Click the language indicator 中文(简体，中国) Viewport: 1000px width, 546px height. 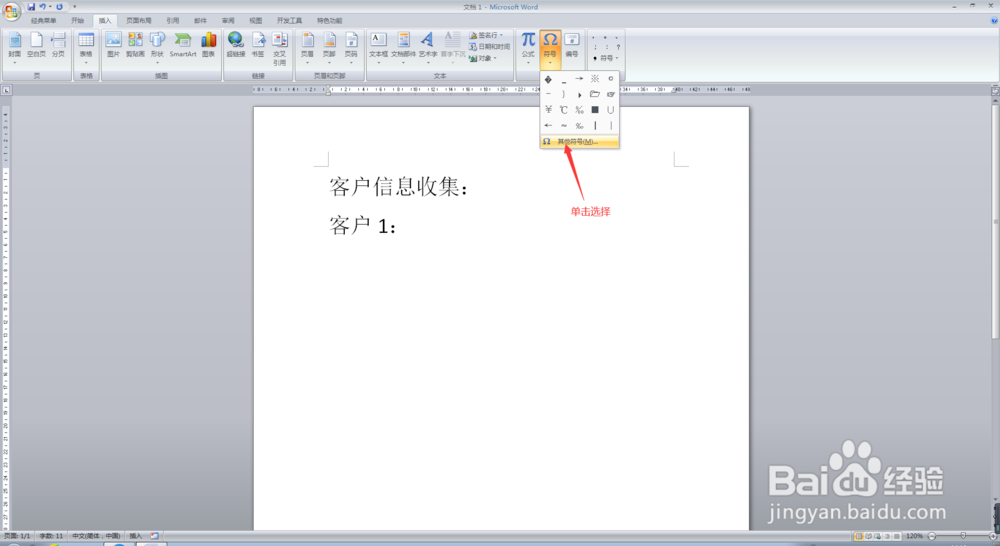tap(96, 536)
